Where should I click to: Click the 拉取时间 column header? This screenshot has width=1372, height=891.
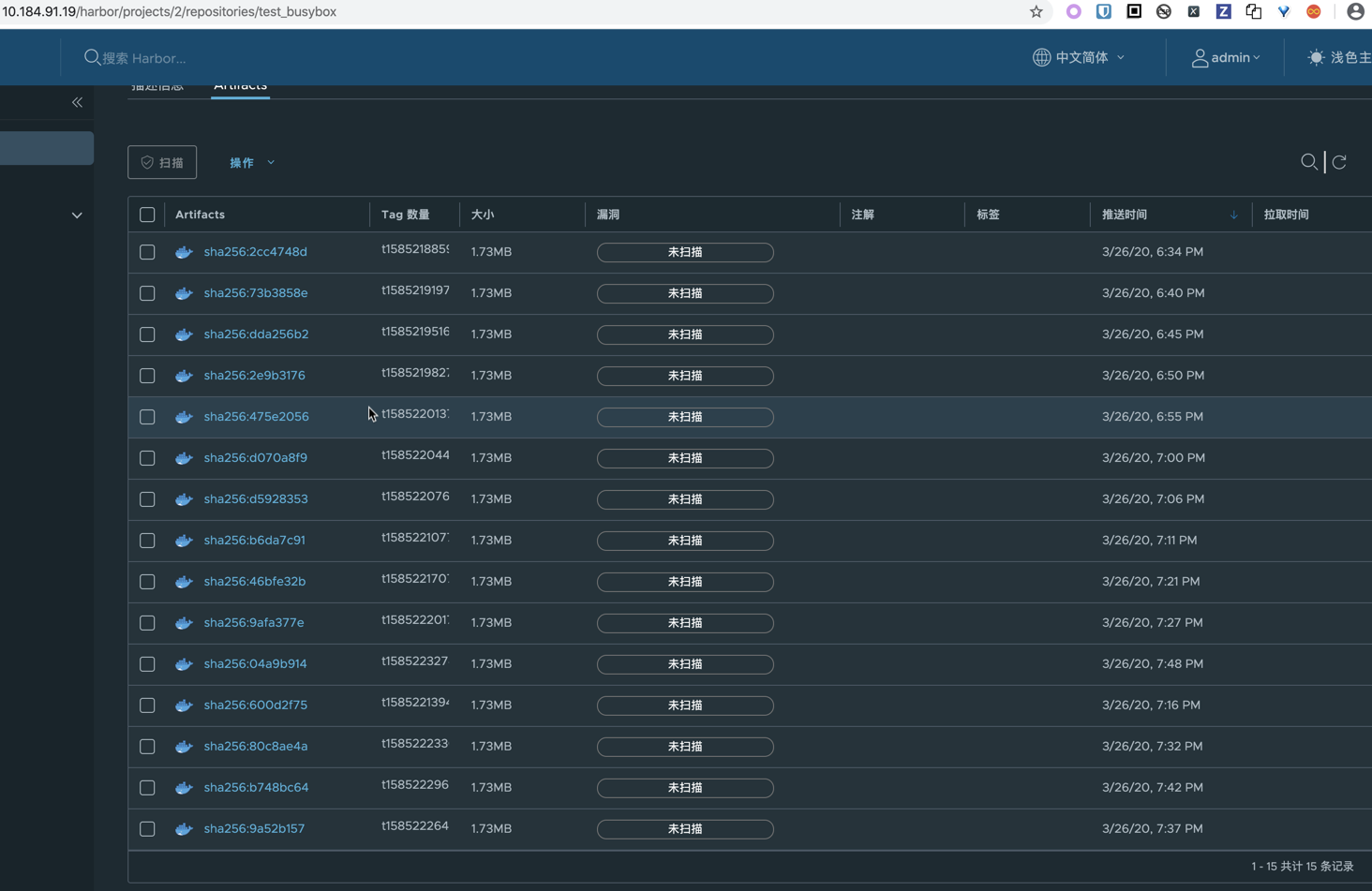pyautogui.click(x=1286, y=215)
